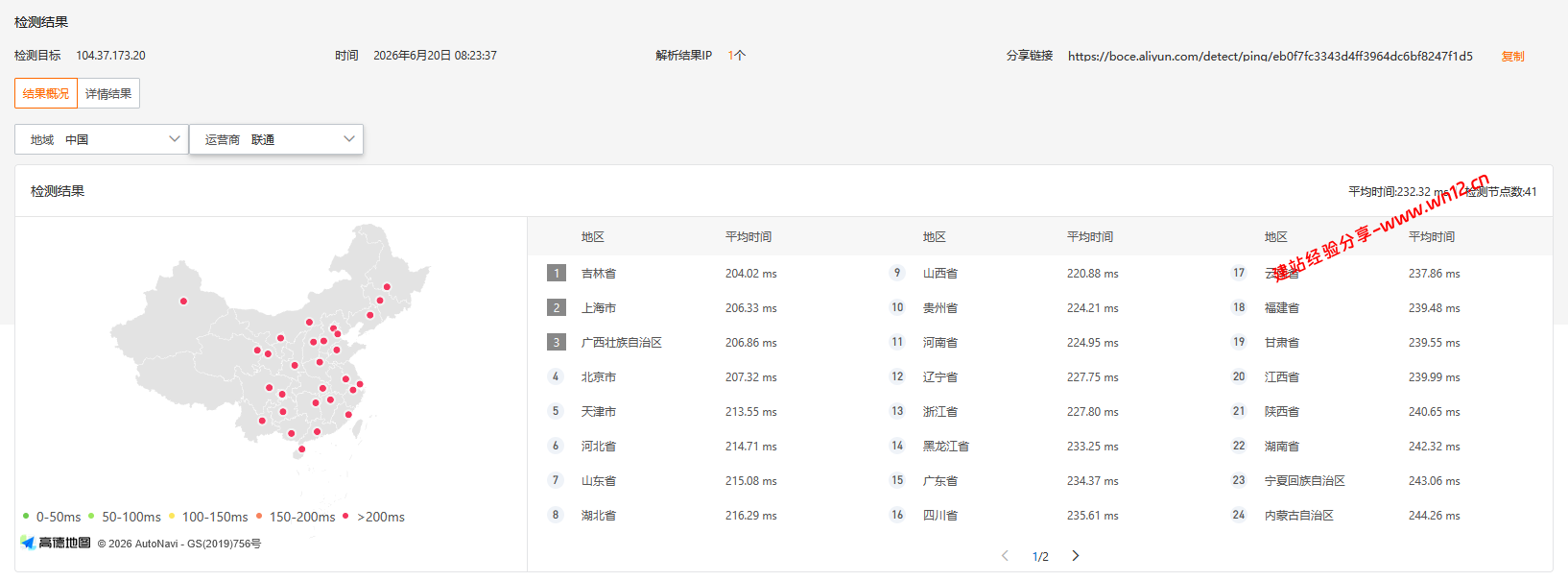Screen dimensions: 1568x581
Task: Select the 湖北省 row
Action: 699,516
